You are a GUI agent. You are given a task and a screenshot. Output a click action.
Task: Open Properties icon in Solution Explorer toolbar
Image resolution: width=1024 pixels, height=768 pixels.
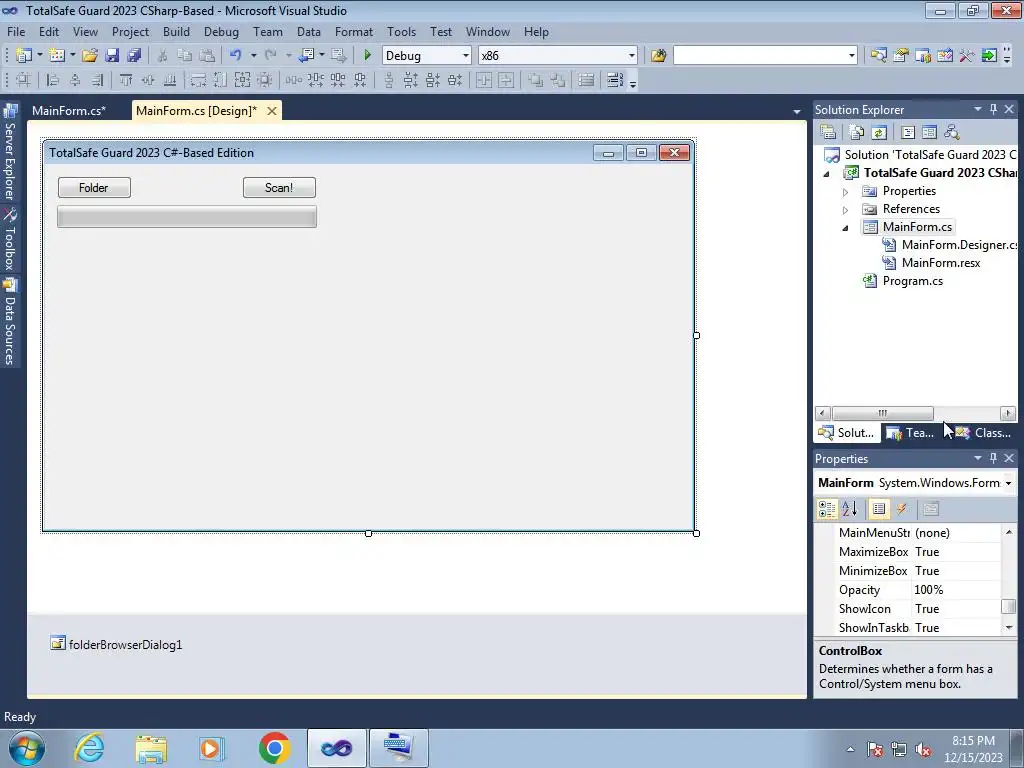[828, 132]
